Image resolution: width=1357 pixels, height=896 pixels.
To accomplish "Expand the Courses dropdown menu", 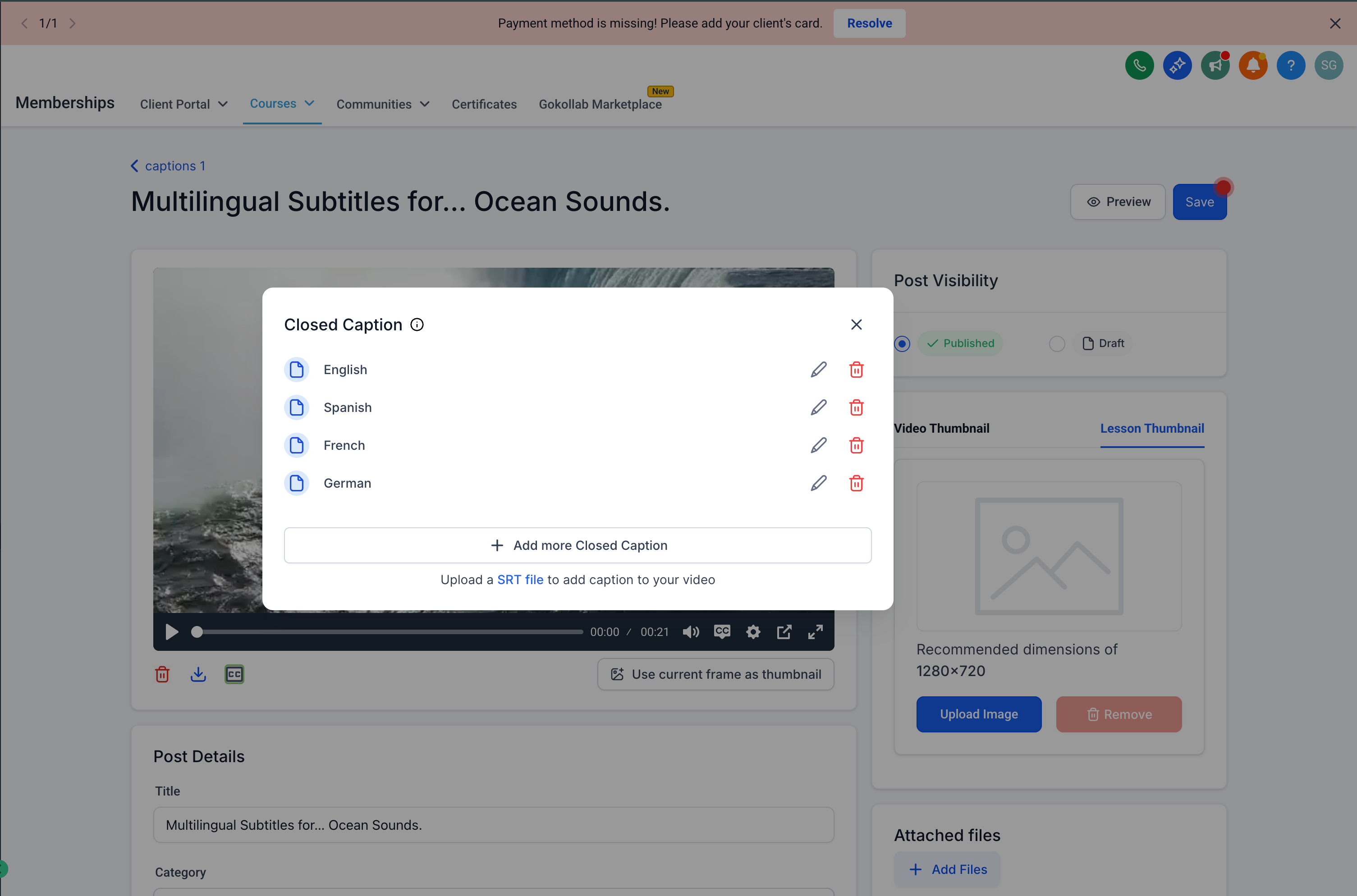I will point(282,103).
